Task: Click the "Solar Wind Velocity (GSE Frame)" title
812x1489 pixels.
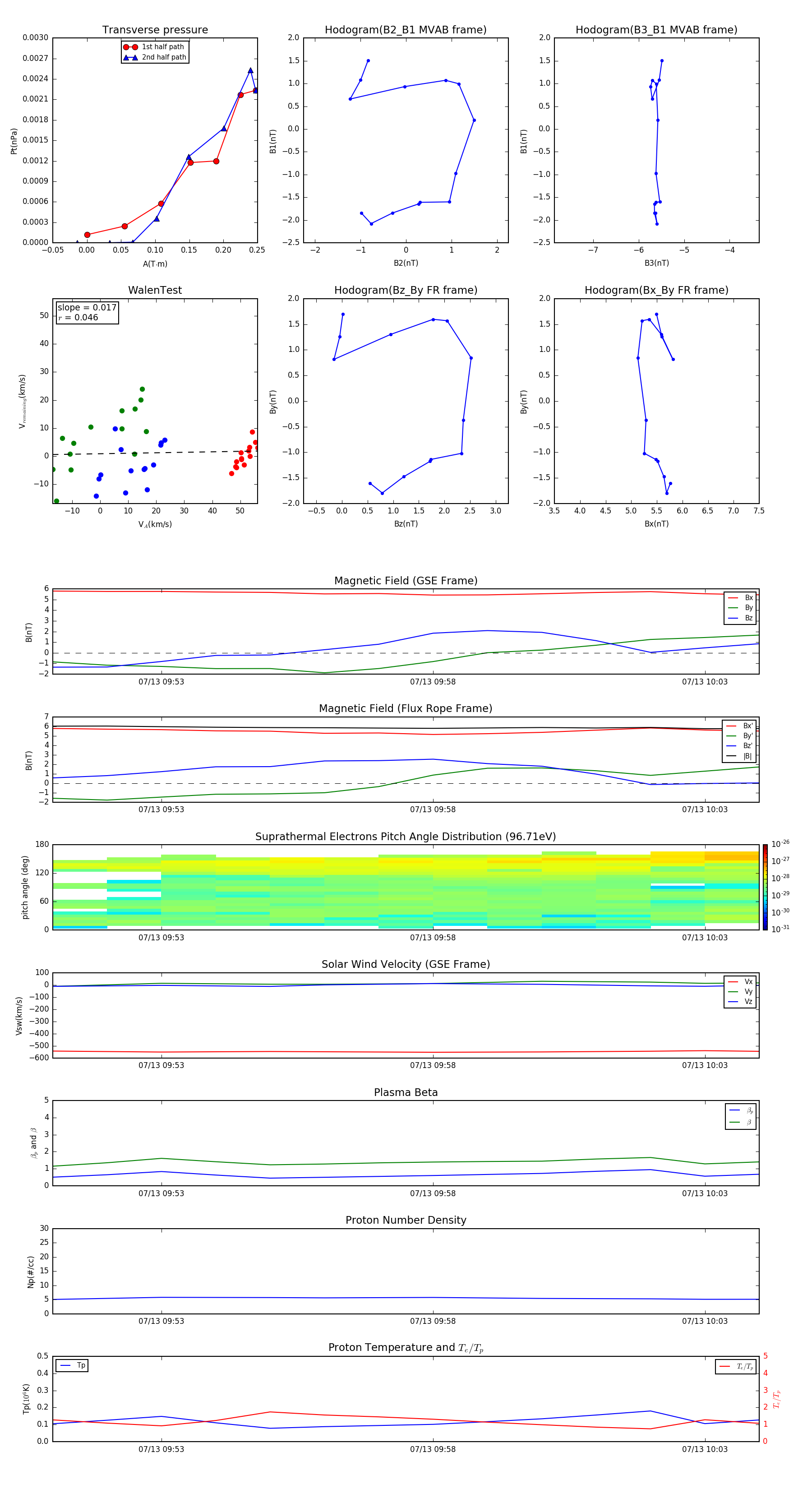Action: tap(406, 964)
